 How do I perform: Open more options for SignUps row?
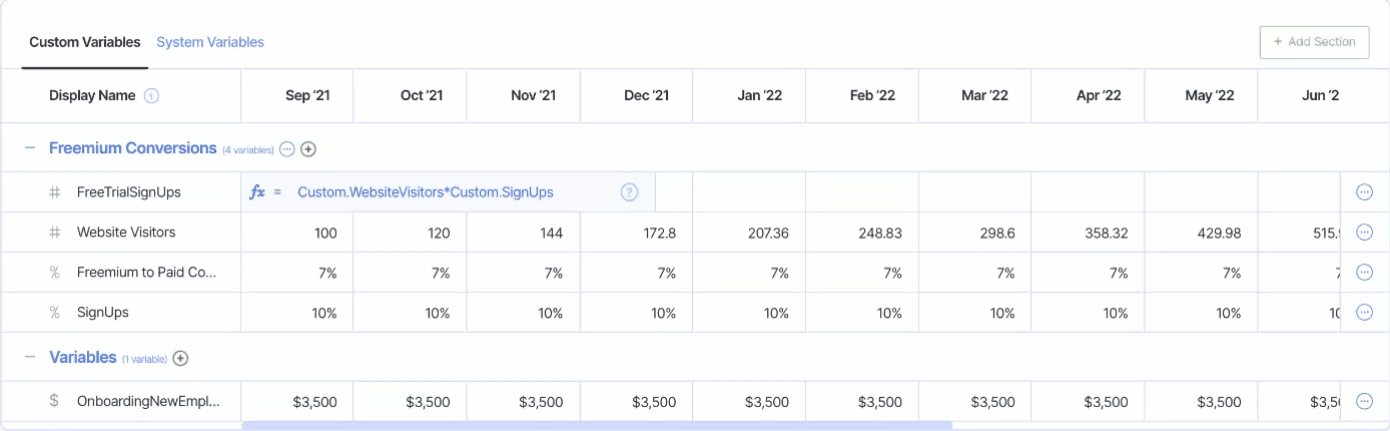click(x=1364, y=312)
